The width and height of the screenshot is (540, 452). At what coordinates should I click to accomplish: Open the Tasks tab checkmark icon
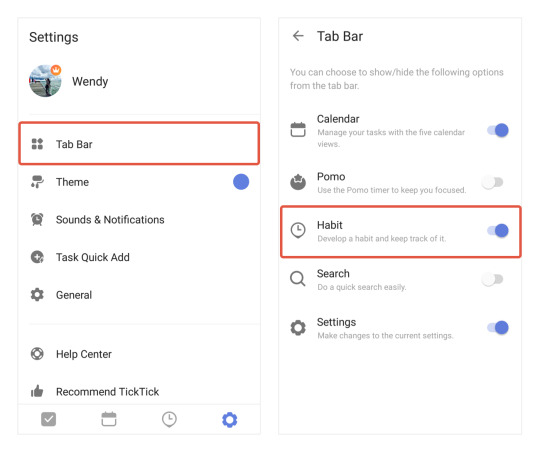(49, 419)
